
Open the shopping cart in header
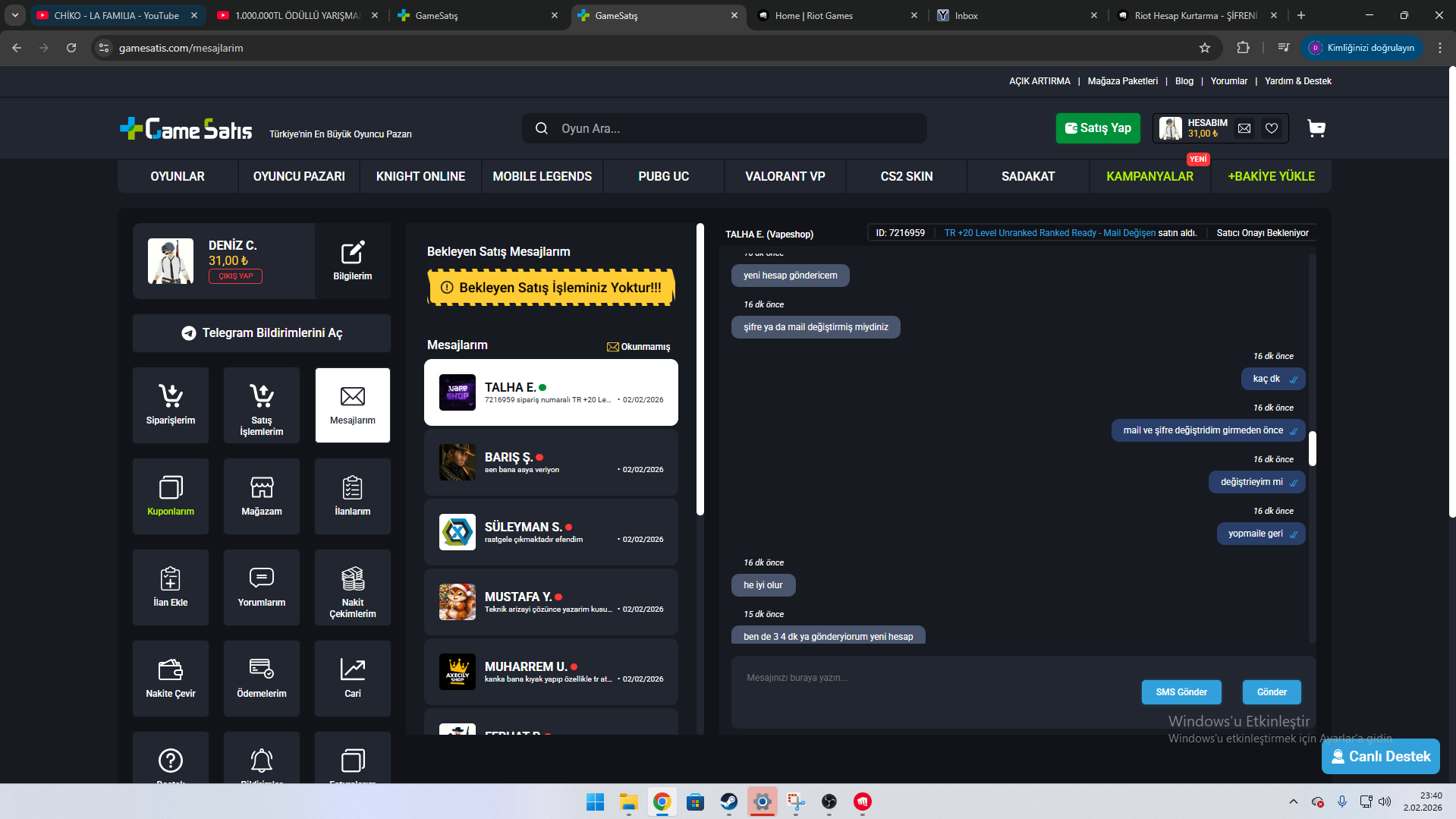(x=1316, y=128)
